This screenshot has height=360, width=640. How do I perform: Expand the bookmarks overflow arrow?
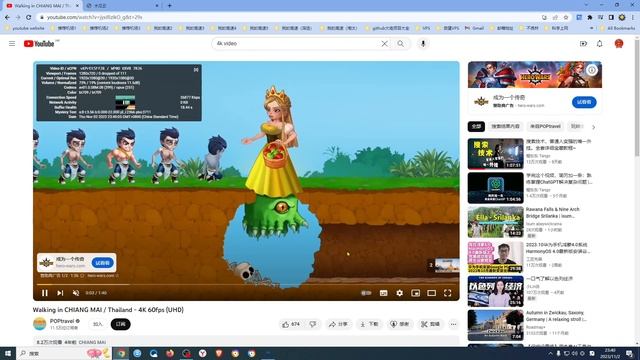pos(591,28)
